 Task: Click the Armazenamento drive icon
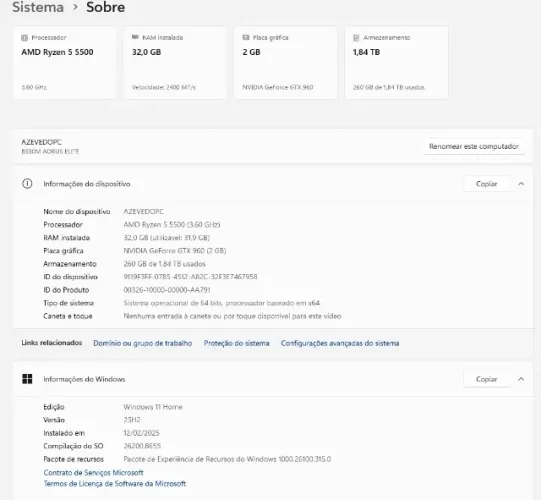click(356, 38)
